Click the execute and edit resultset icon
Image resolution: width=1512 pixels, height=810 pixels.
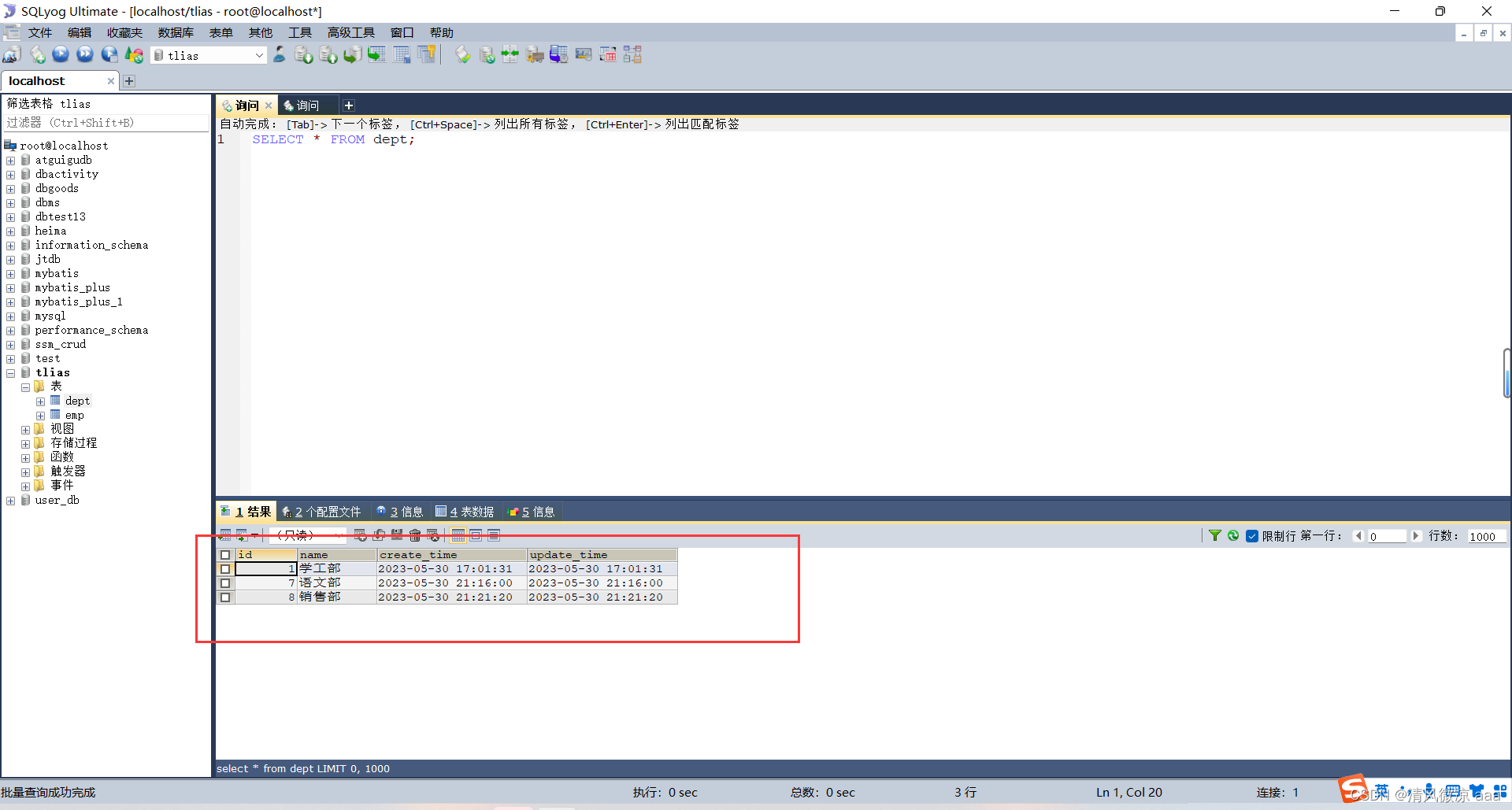point(109,55)
